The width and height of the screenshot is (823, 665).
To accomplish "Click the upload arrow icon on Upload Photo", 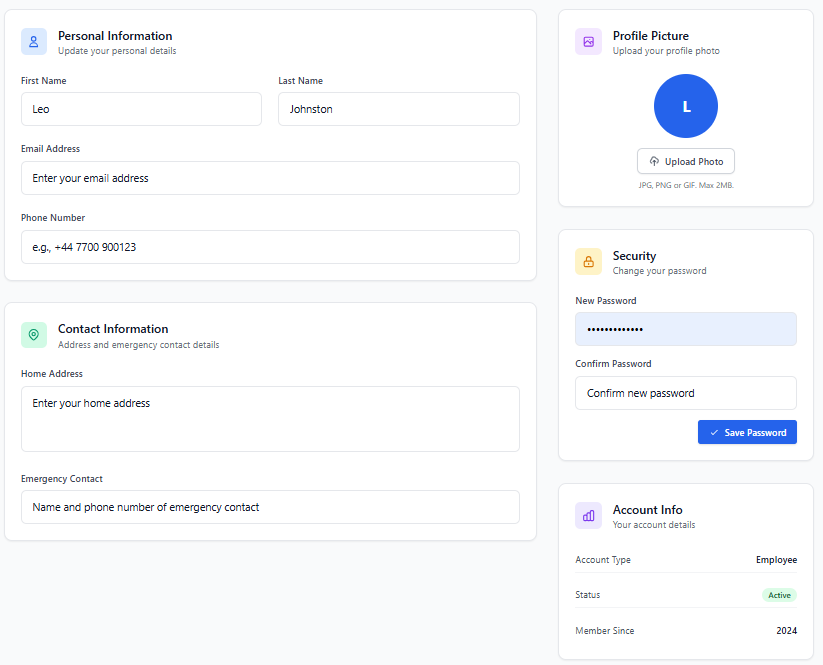I will point(654,162).
